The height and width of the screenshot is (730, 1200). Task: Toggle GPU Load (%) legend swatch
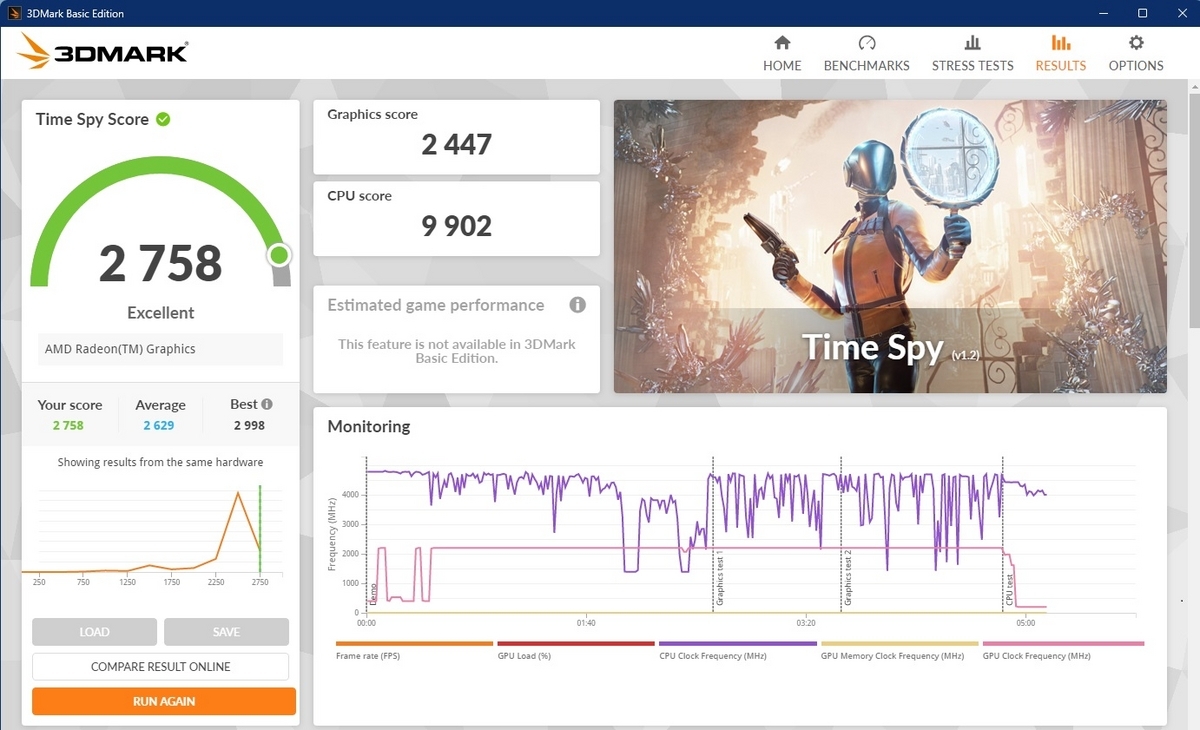pos(576,644)
